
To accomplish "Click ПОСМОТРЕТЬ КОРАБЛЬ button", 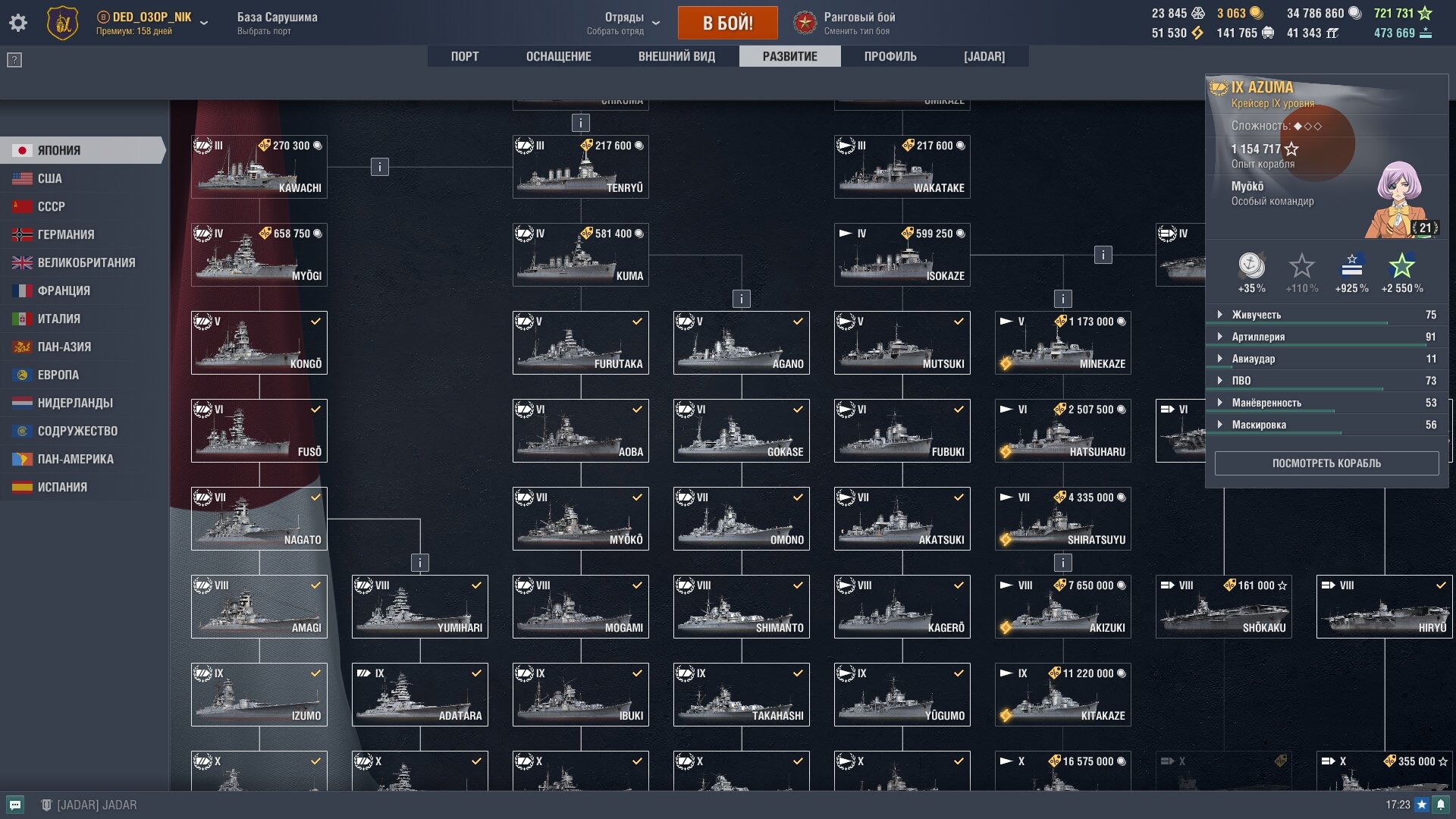I will (1326, 463).
